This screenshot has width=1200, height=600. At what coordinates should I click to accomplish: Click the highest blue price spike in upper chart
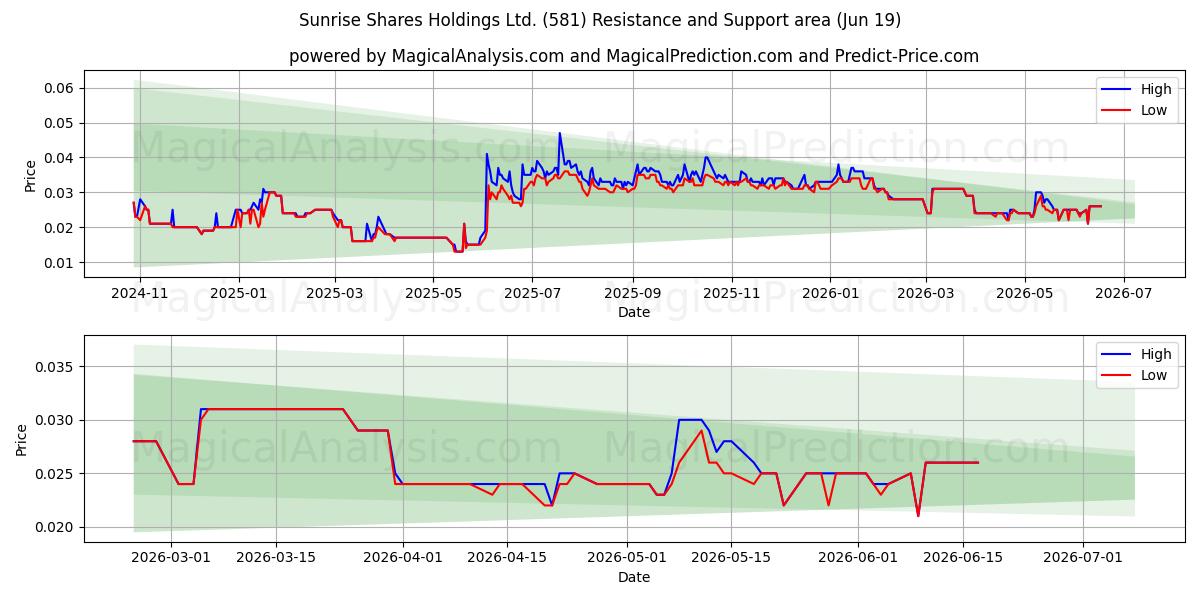(x=560, y=134)
